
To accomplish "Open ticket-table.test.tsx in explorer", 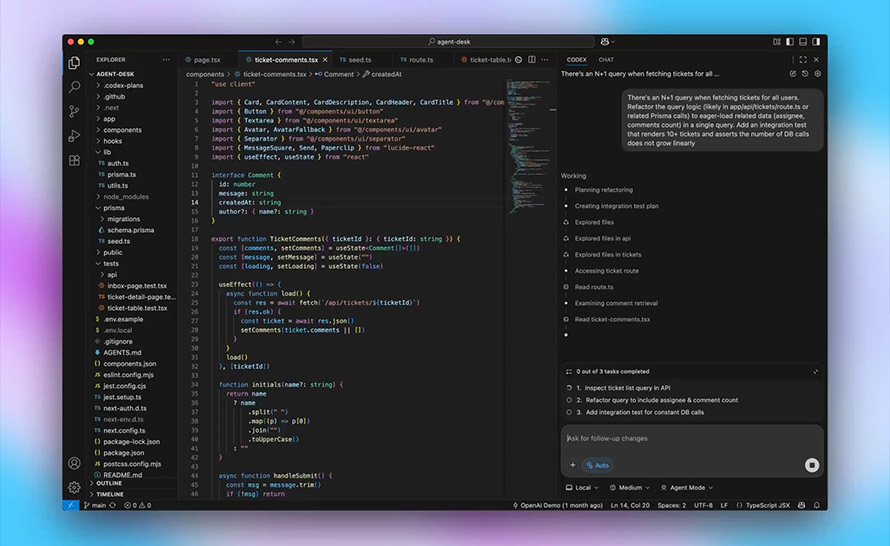I will [x=137, y=308].
